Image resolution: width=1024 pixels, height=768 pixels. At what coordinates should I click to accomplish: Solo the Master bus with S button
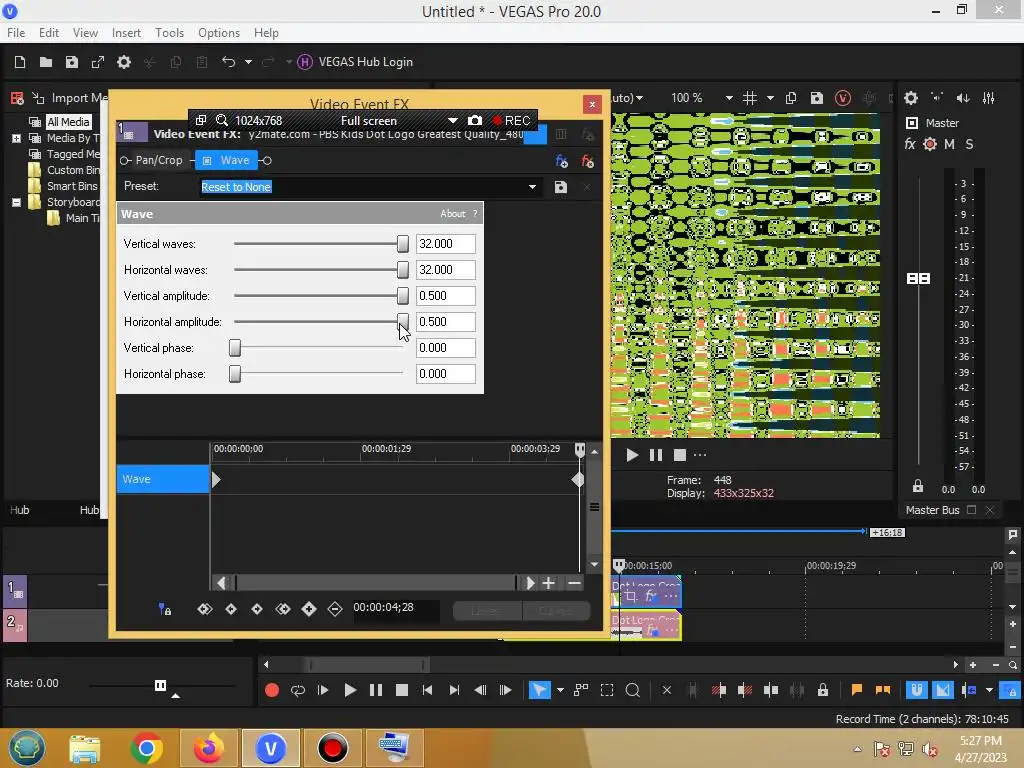[x=969, y=144]
